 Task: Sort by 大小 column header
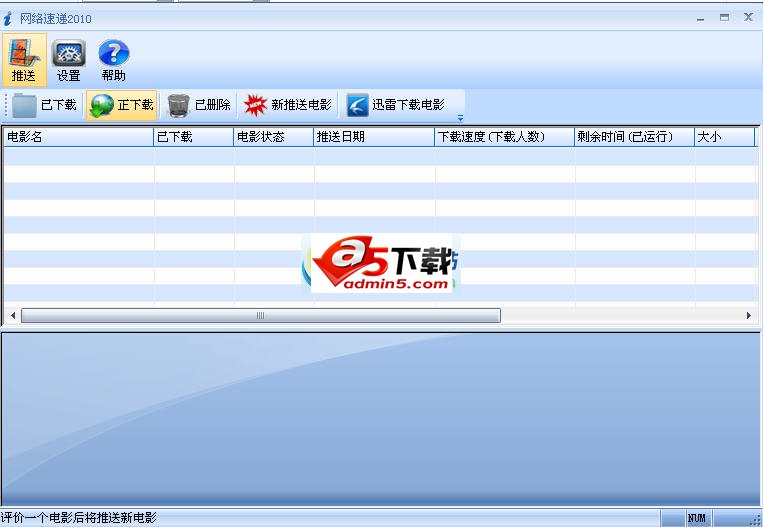tap(725, 137)
